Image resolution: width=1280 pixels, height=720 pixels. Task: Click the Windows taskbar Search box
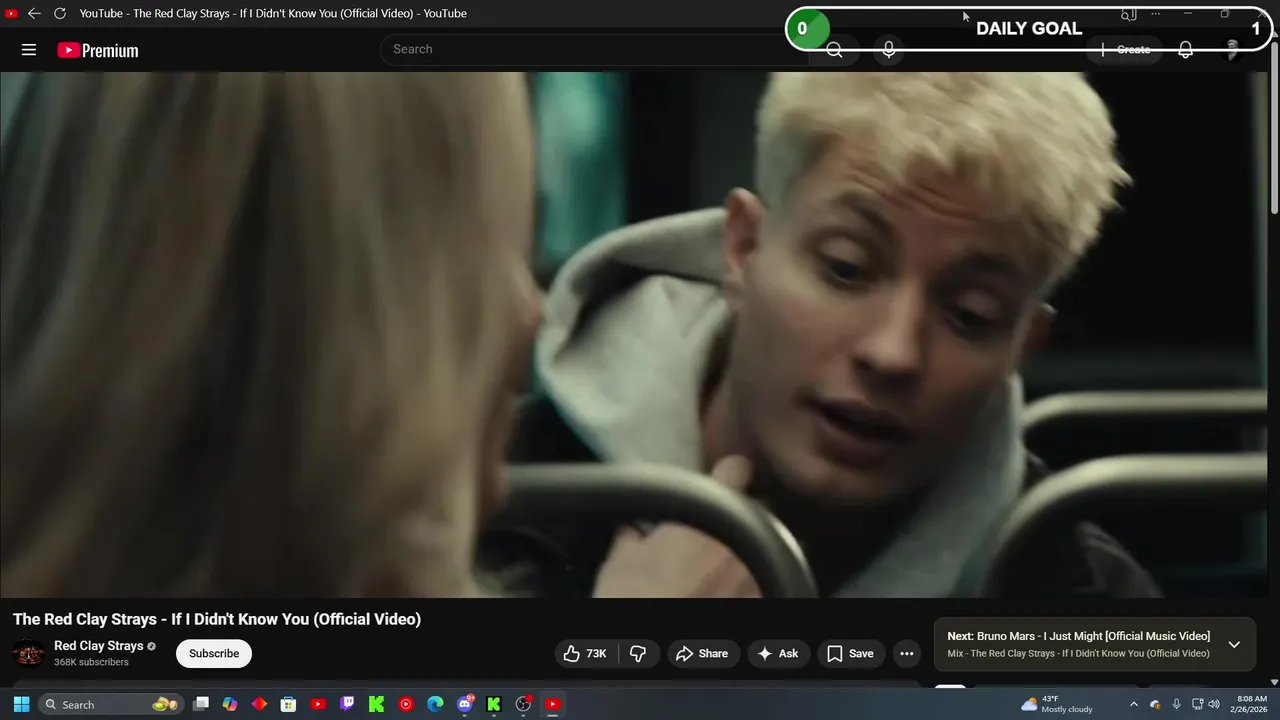point(111,704)
